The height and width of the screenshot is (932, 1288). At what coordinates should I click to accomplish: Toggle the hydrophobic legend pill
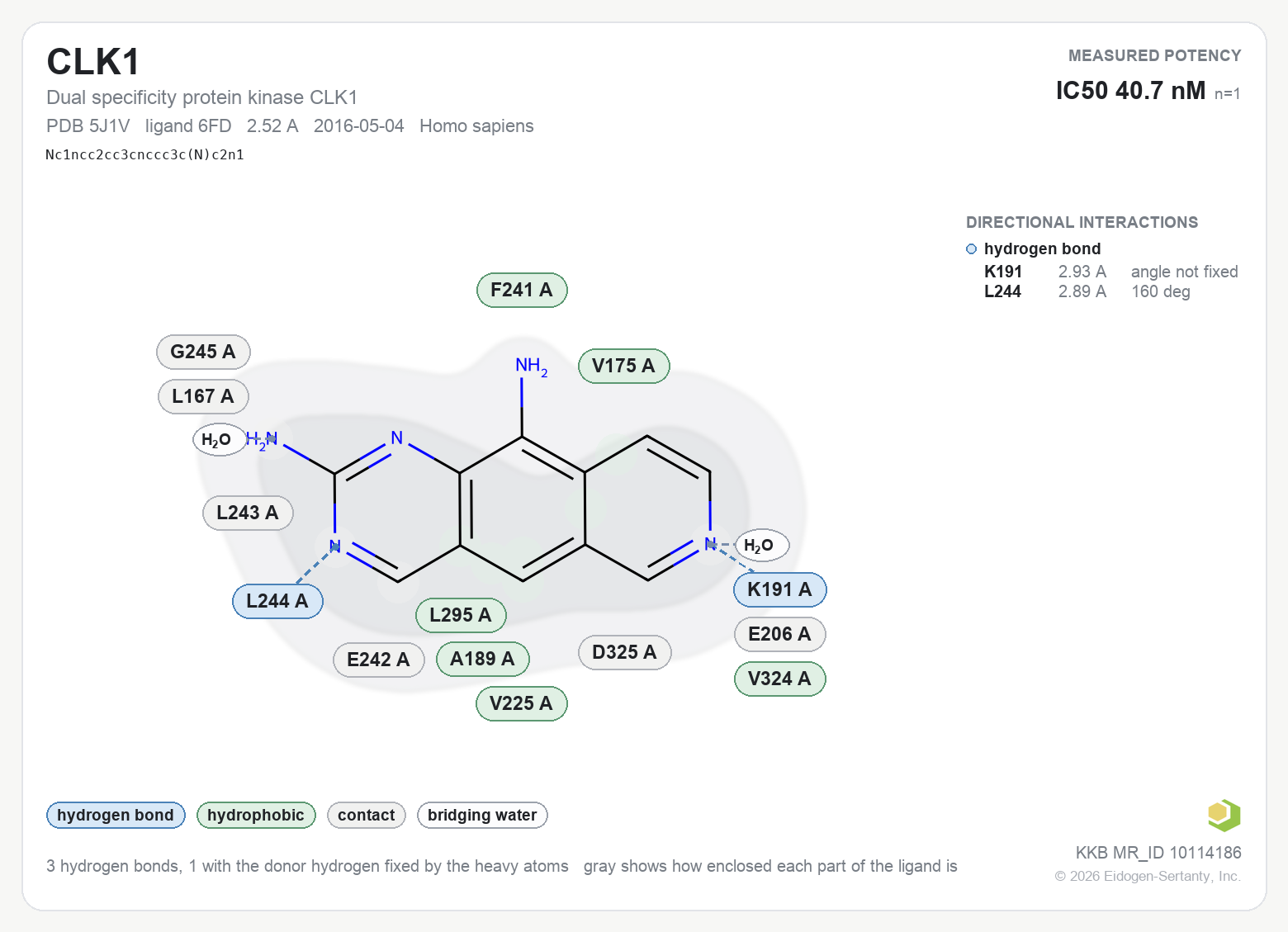[256, 815]
